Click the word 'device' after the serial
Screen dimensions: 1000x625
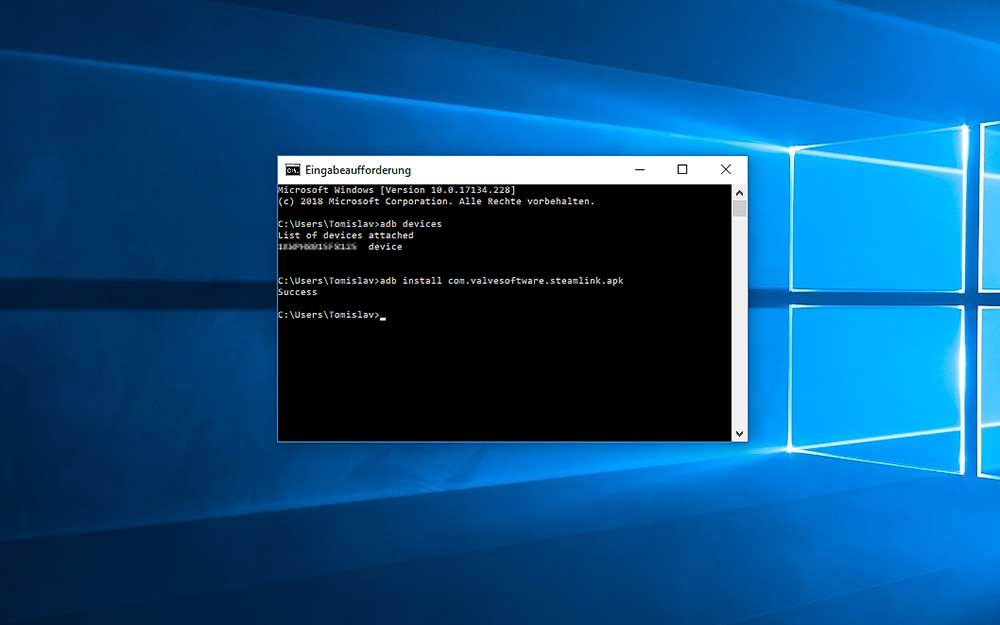click(x=385, y=247)
